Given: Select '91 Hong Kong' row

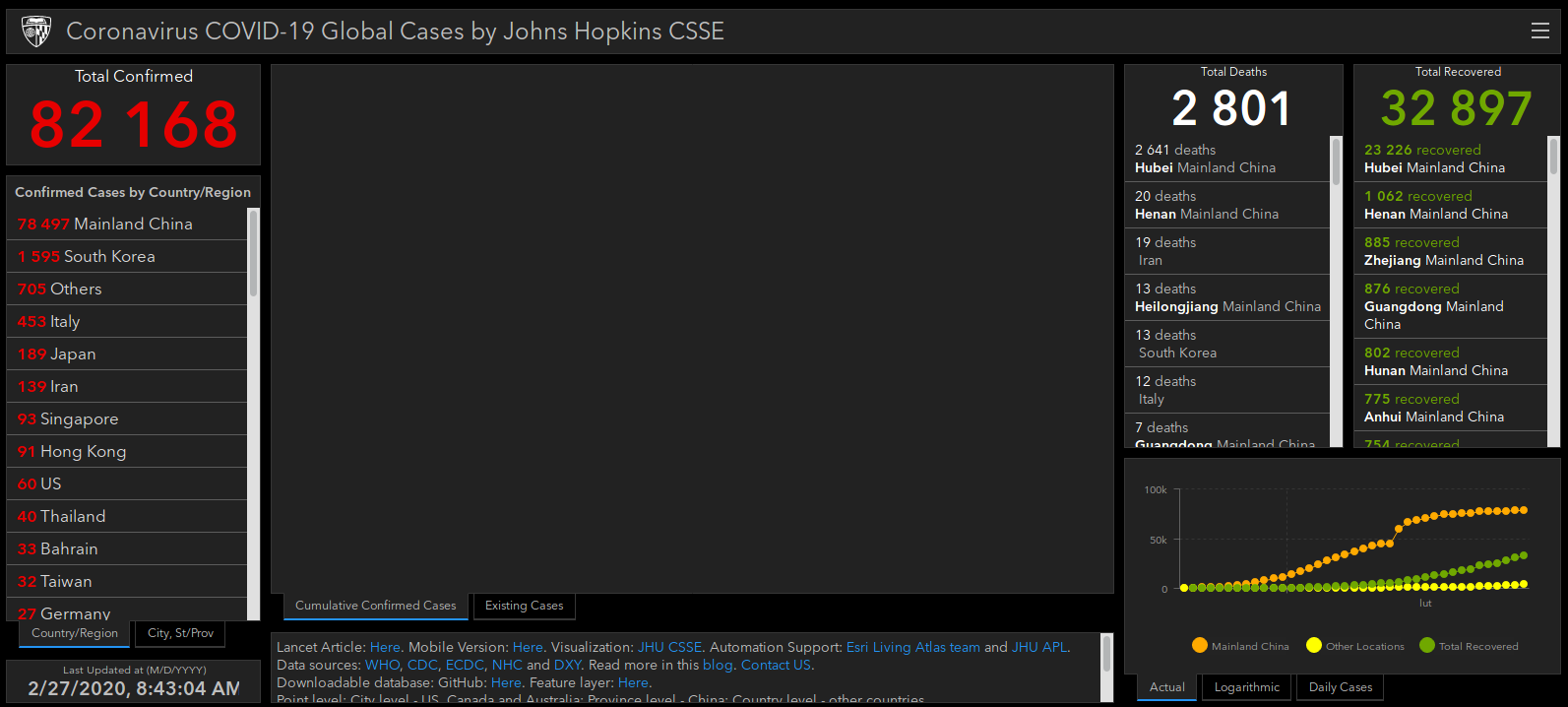Looking at the screenshot, I should pos(129,451).
